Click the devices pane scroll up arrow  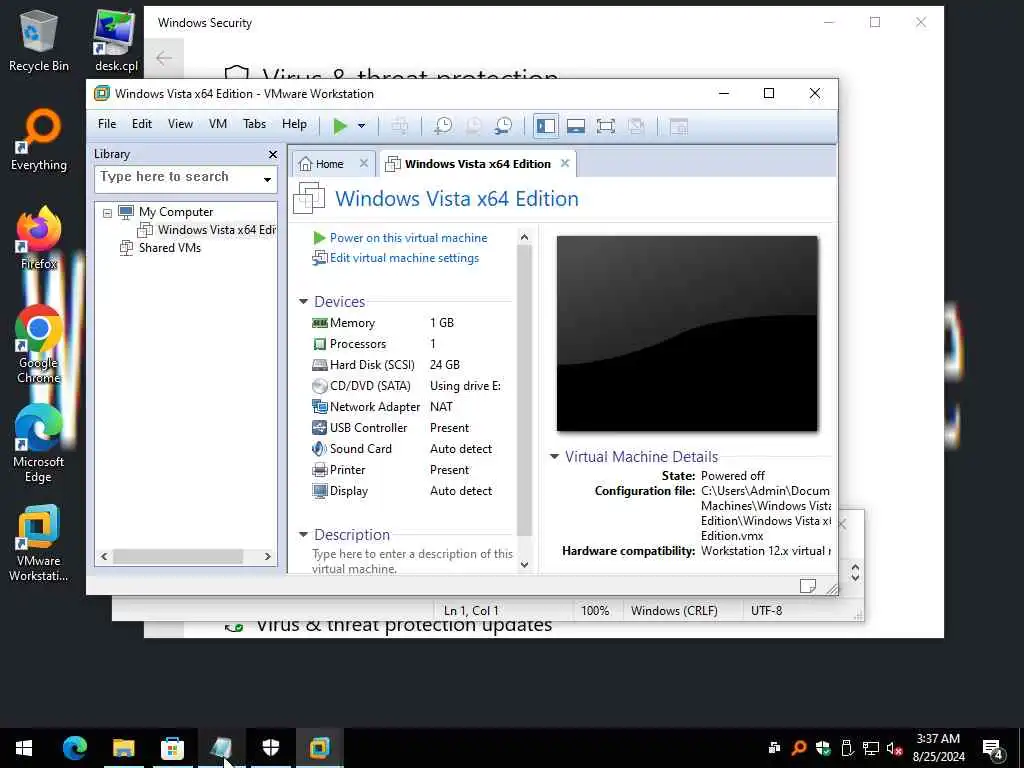[524, 237]
